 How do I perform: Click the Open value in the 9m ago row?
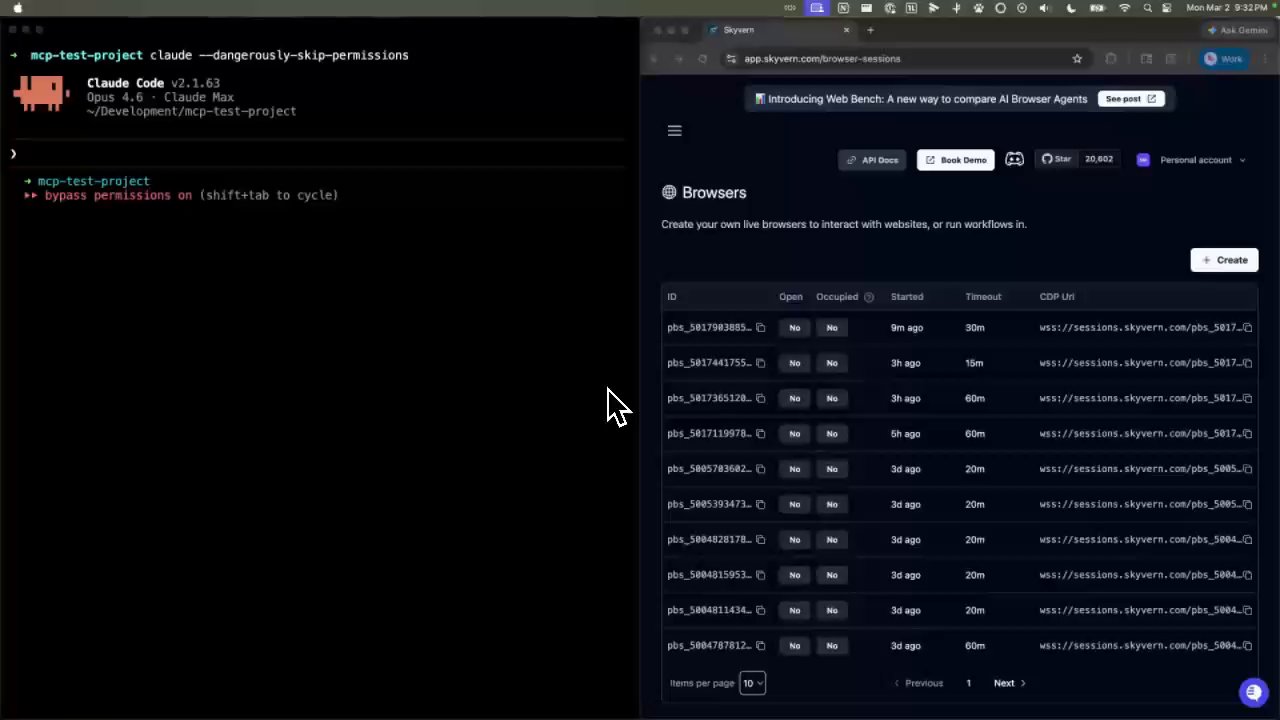(x=795, y=328)
